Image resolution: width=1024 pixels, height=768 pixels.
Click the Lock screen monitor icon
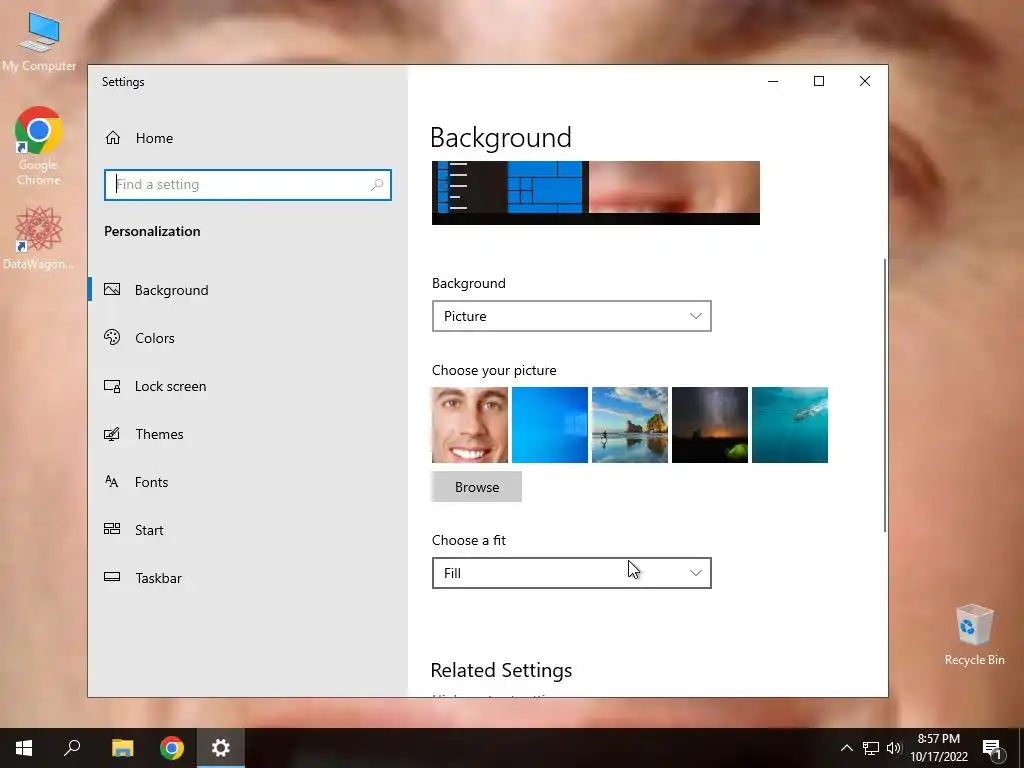112,386
